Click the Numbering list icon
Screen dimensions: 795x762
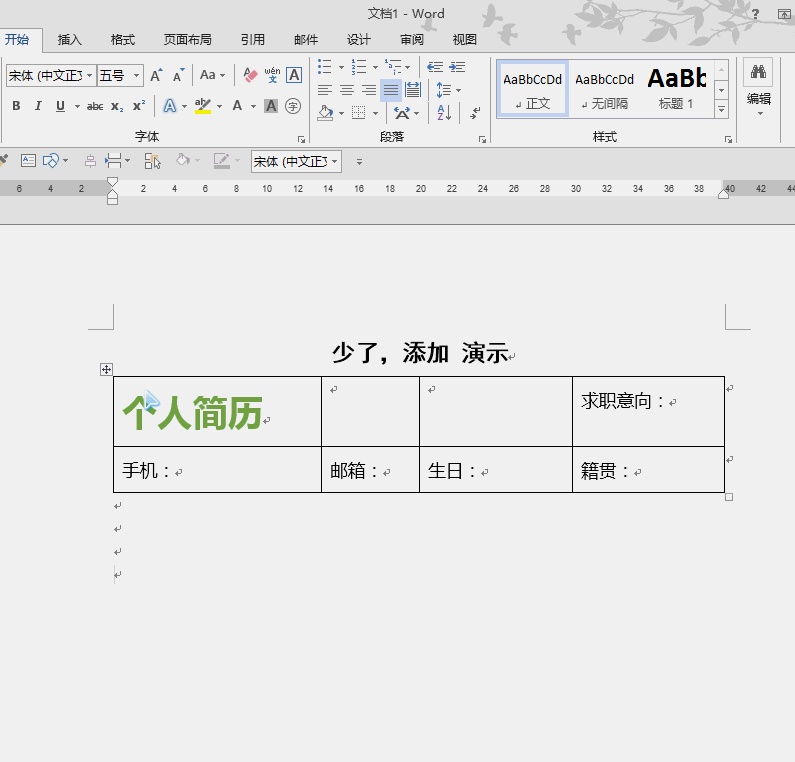point(359,67)
